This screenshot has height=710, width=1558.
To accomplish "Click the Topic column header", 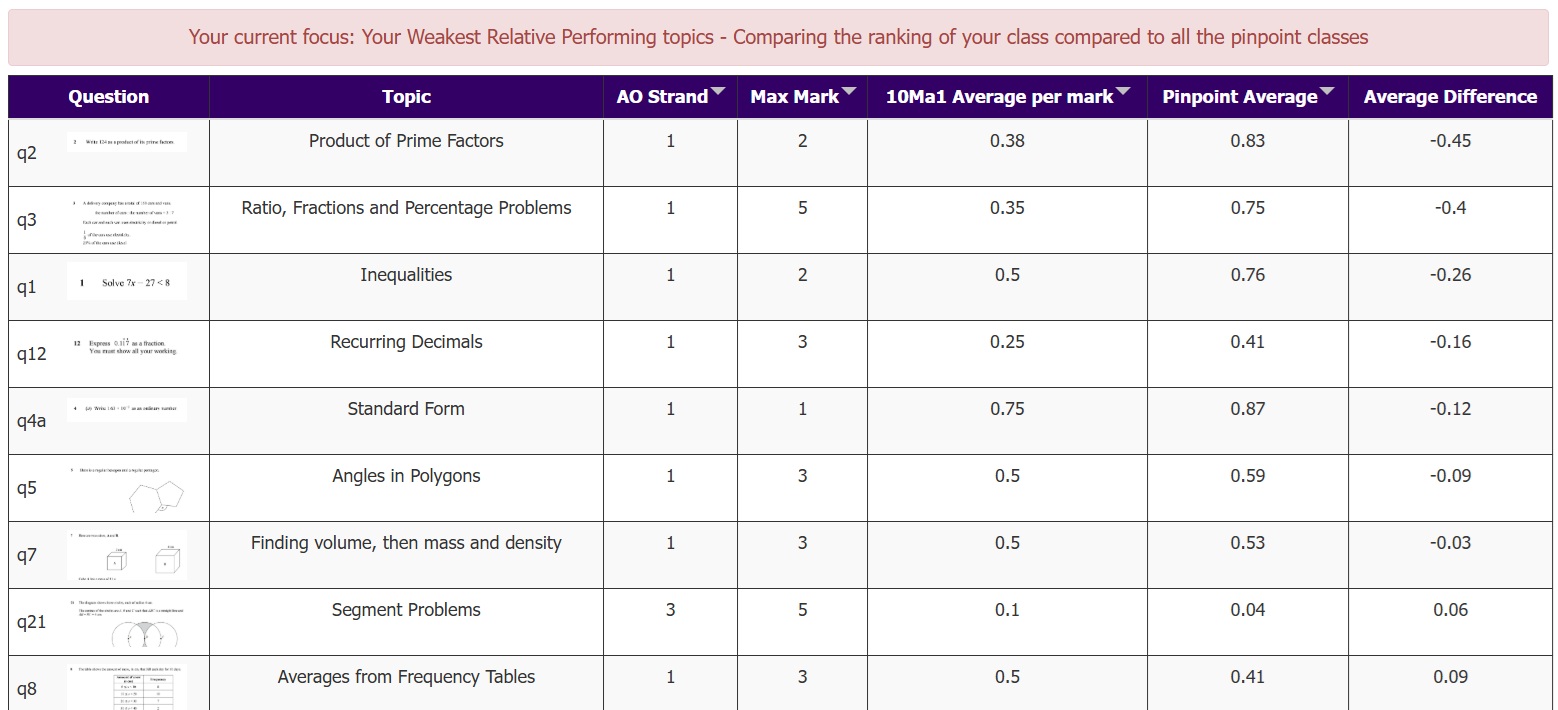I will pyautogui.click(x=406, y=97).
